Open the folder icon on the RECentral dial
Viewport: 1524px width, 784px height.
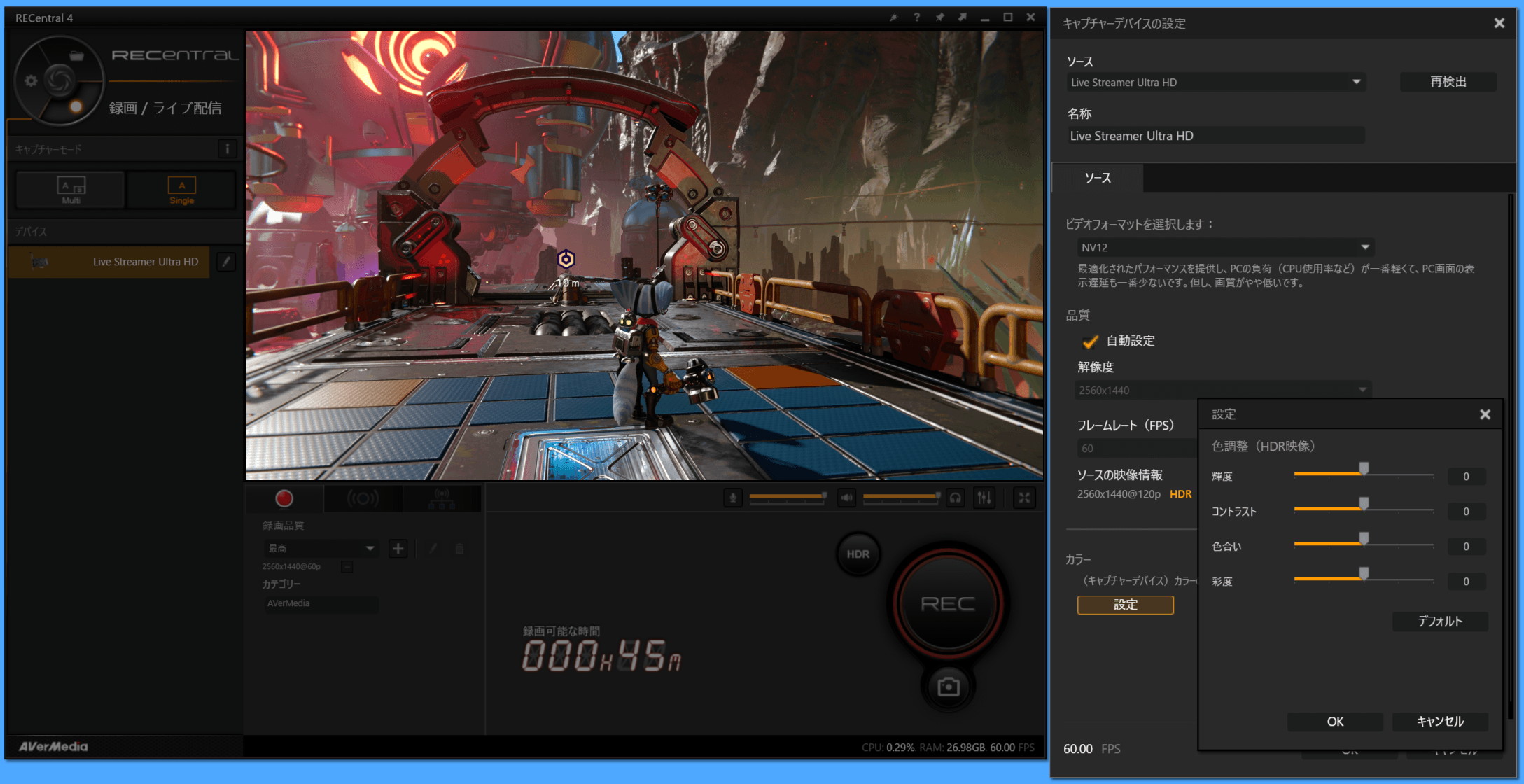[x=76, y=55]
